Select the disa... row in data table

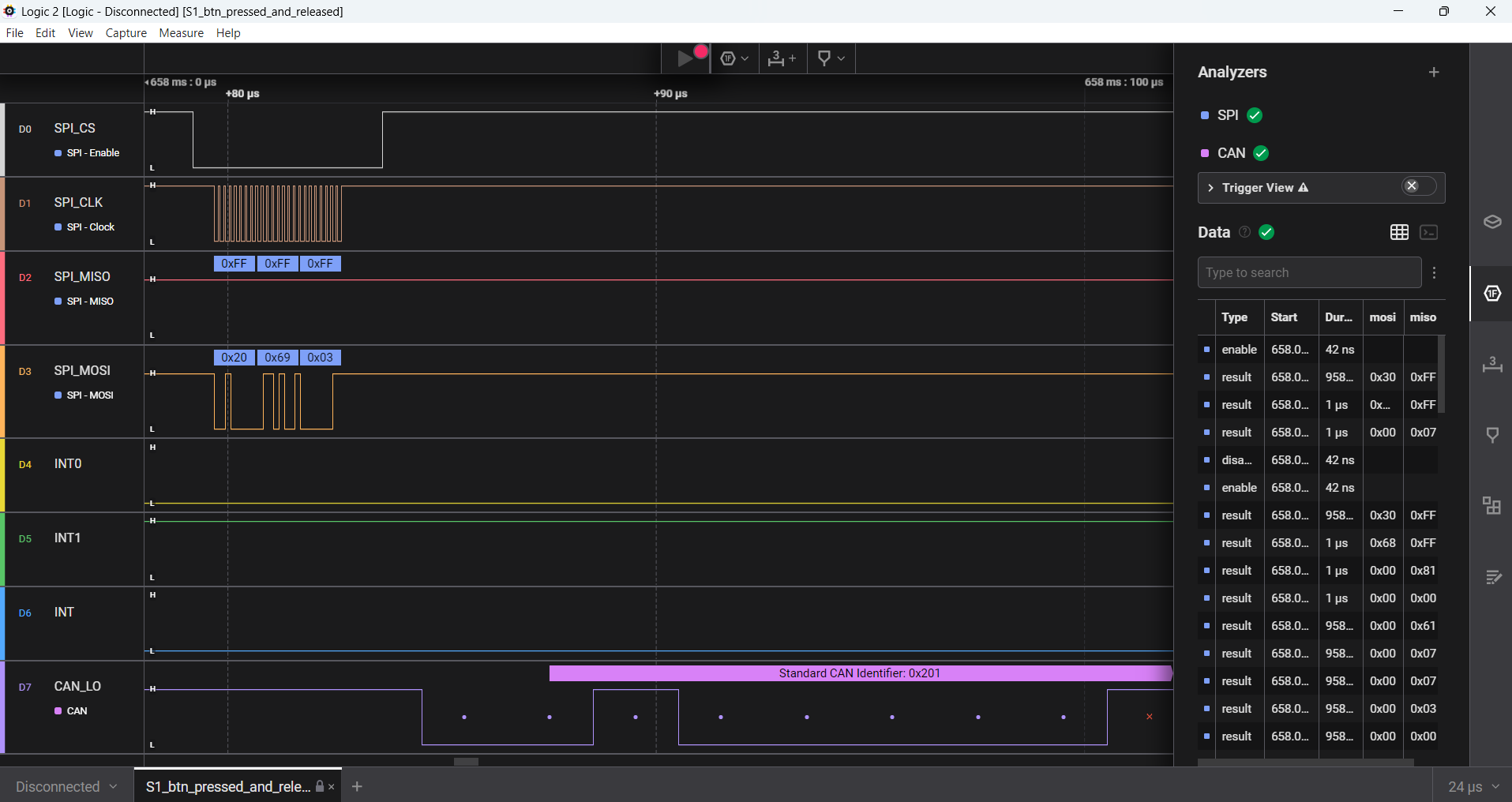point(1318,460)
